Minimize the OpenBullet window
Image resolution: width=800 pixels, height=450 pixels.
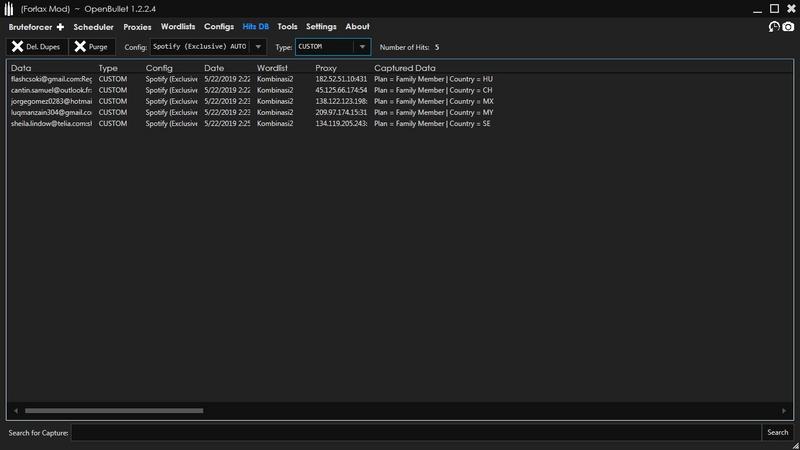pyautogui.click(x=758, y=10)
